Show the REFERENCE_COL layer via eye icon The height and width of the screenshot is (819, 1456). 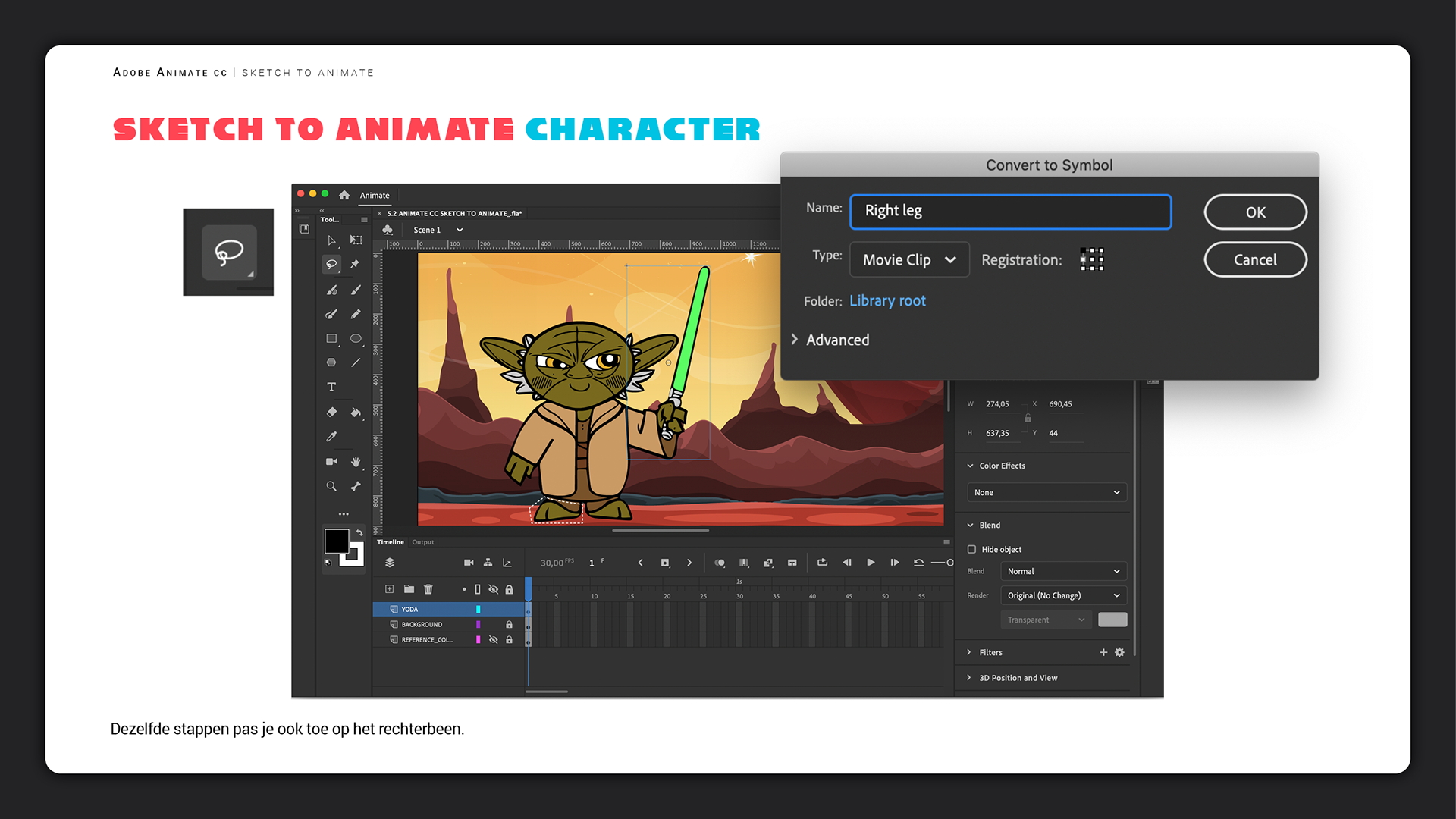[x=494, y=640]
